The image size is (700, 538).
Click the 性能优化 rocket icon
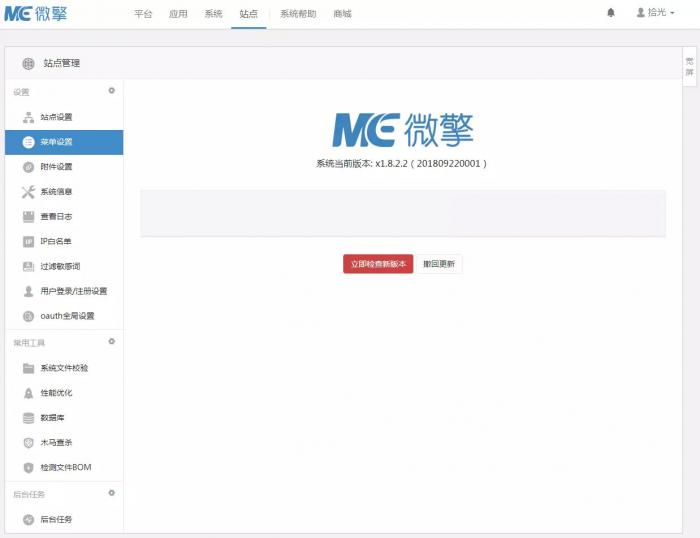point(29,393)
